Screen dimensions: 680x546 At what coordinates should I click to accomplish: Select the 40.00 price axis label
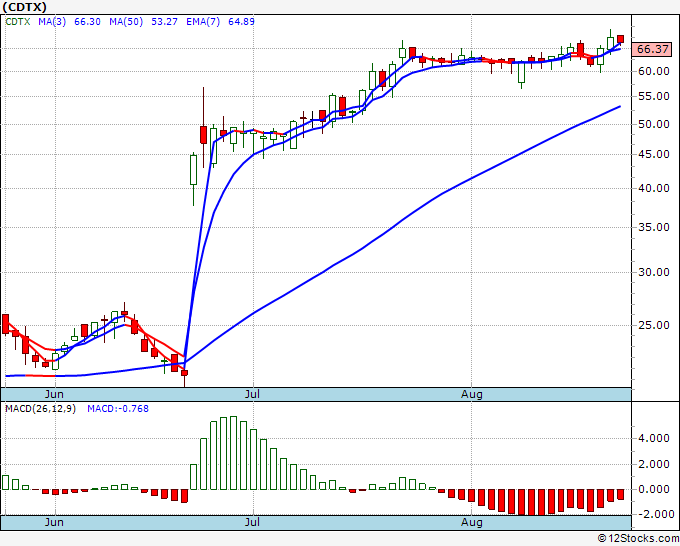(654, 188)
